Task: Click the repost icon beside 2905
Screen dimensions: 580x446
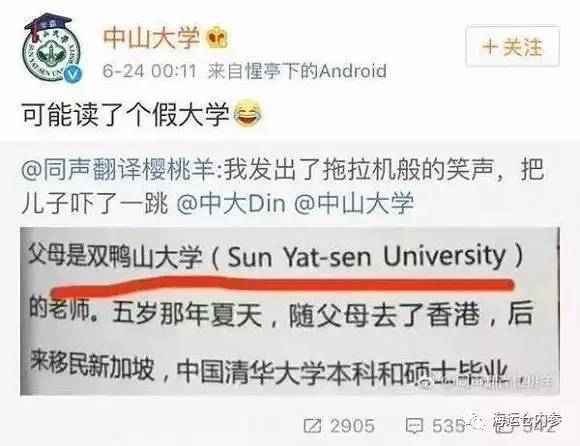Action: click(x=313, y=426)
